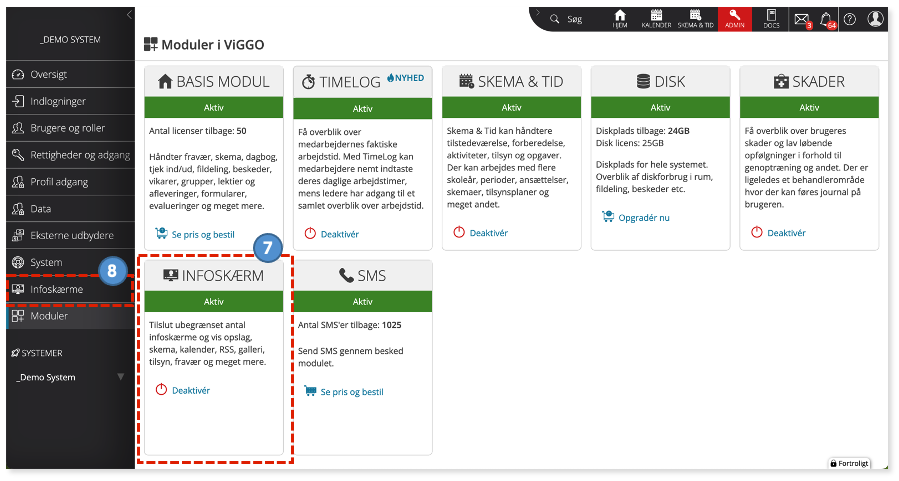899x481 pixels.
Task: Open Data in the sidebar
Action: (x=71, y=209)
